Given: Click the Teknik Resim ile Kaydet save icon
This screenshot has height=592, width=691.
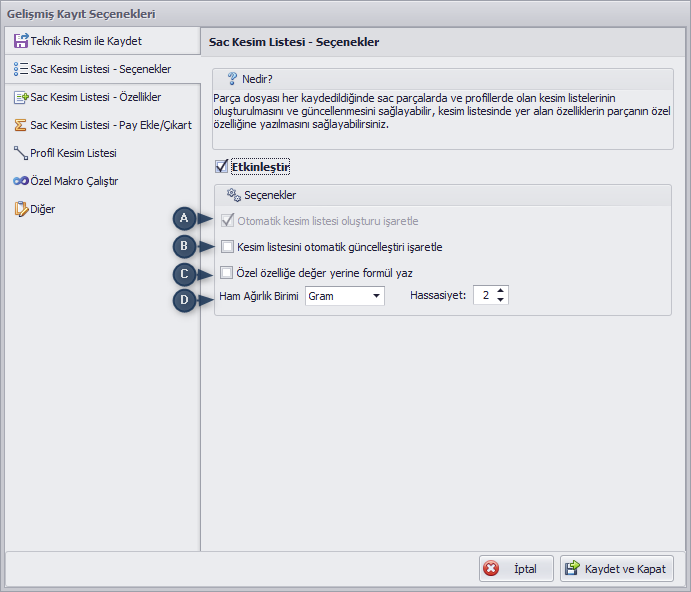Looking at the screenshot, I should coord(21,41).
